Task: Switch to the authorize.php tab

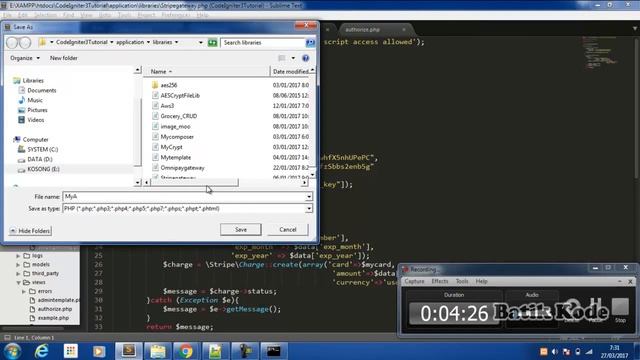Action: pyautogui.click(x=363, y=30)
